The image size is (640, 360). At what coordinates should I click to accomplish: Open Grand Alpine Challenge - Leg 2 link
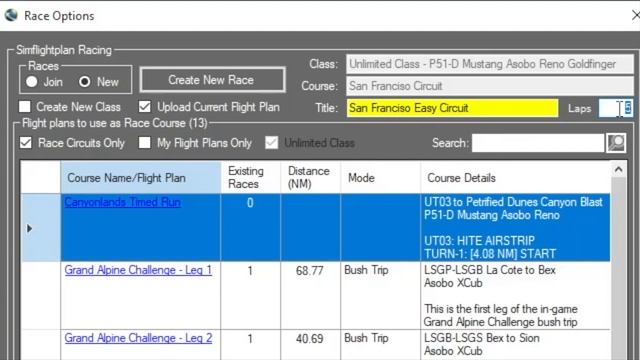pos(138,338)
